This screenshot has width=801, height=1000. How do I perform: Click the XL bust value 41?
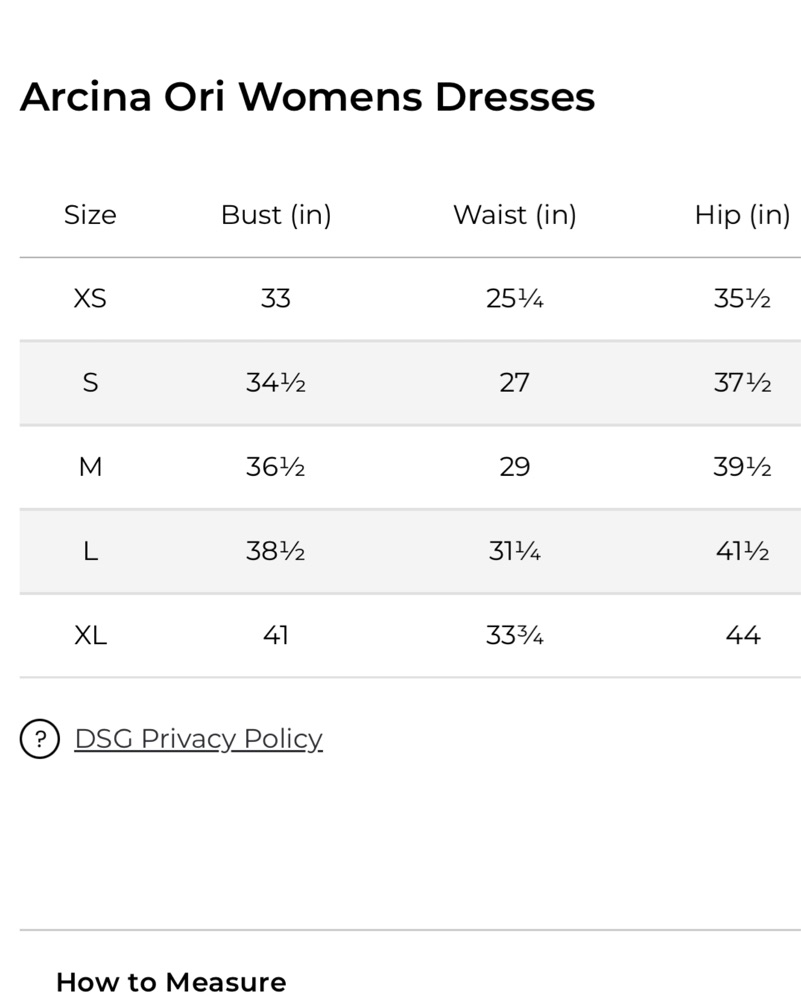(276, 635)
